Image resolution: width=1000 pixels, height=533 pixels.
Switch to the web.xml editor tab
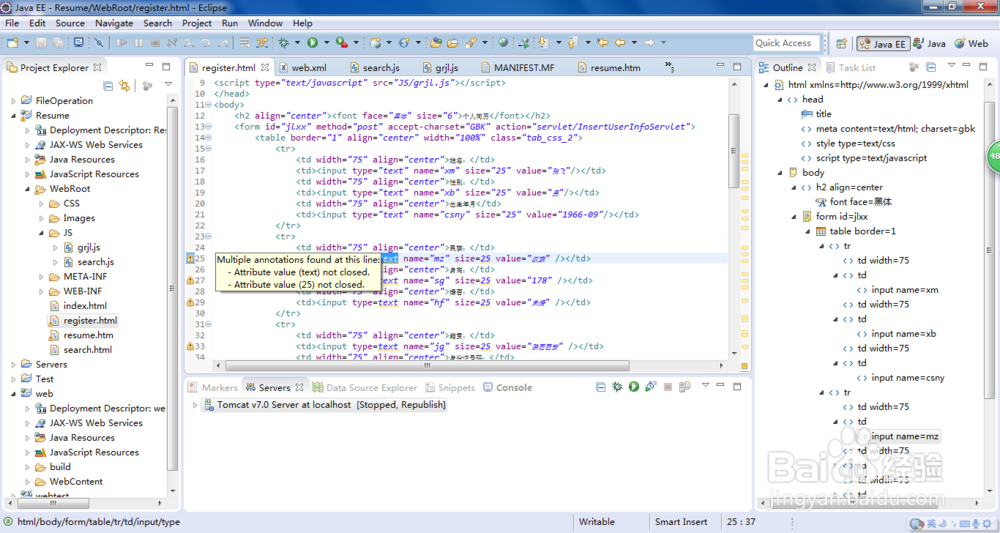click(x=302, y=67)
